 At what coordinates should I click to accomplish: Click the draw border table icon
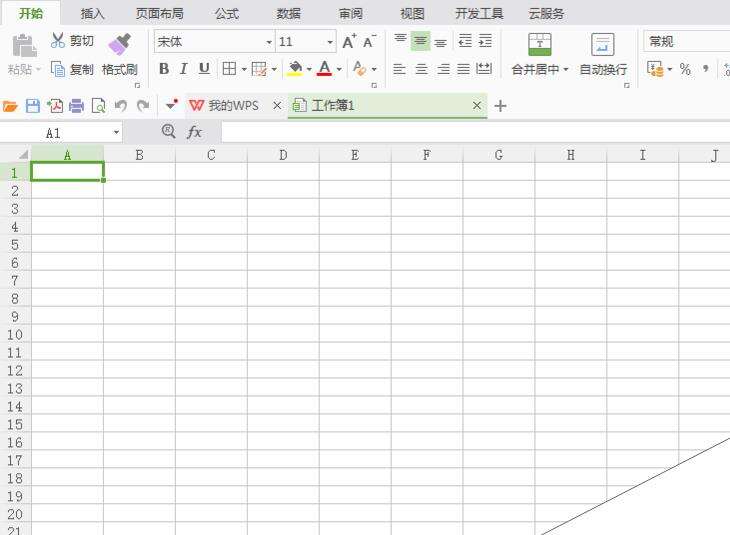259,69
